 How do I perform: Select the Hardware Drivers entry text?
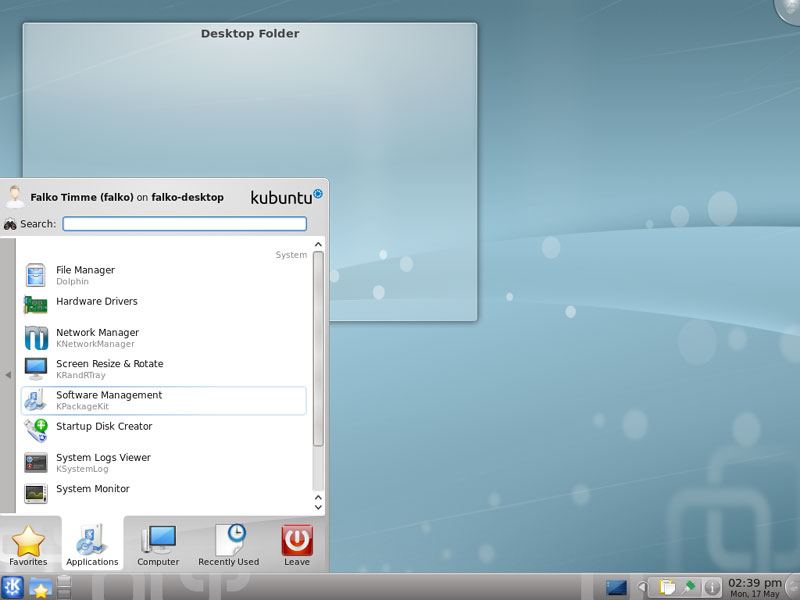pos(97,301)
